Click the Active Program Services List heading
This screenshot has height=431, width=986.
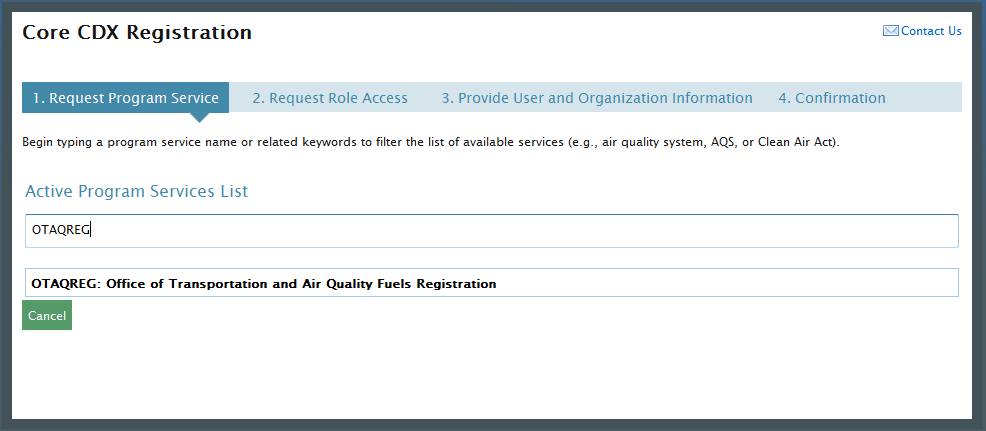tap(136, 191)
